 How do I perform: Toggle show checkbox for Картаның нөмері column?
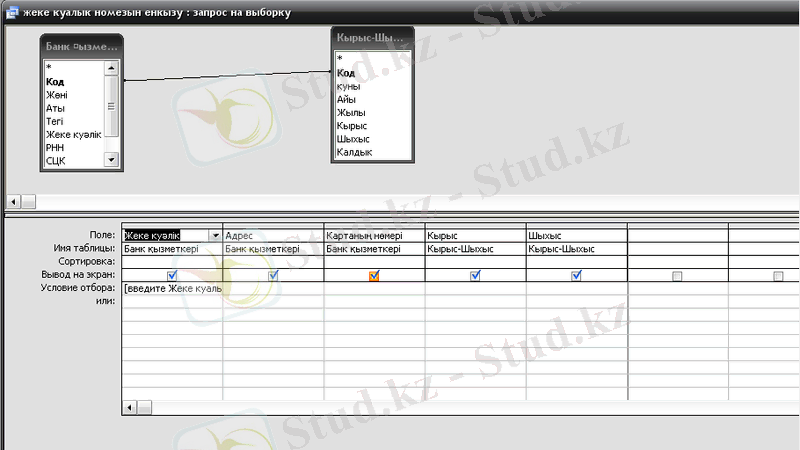coord(374,276)
